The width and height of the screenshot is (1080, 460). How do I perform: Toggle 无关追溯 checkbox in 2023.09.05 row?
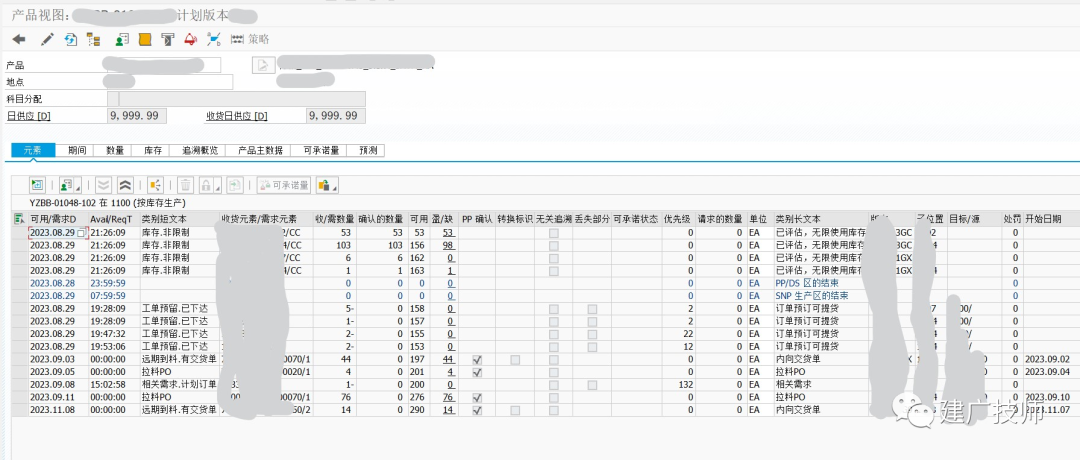coord(554,373)
